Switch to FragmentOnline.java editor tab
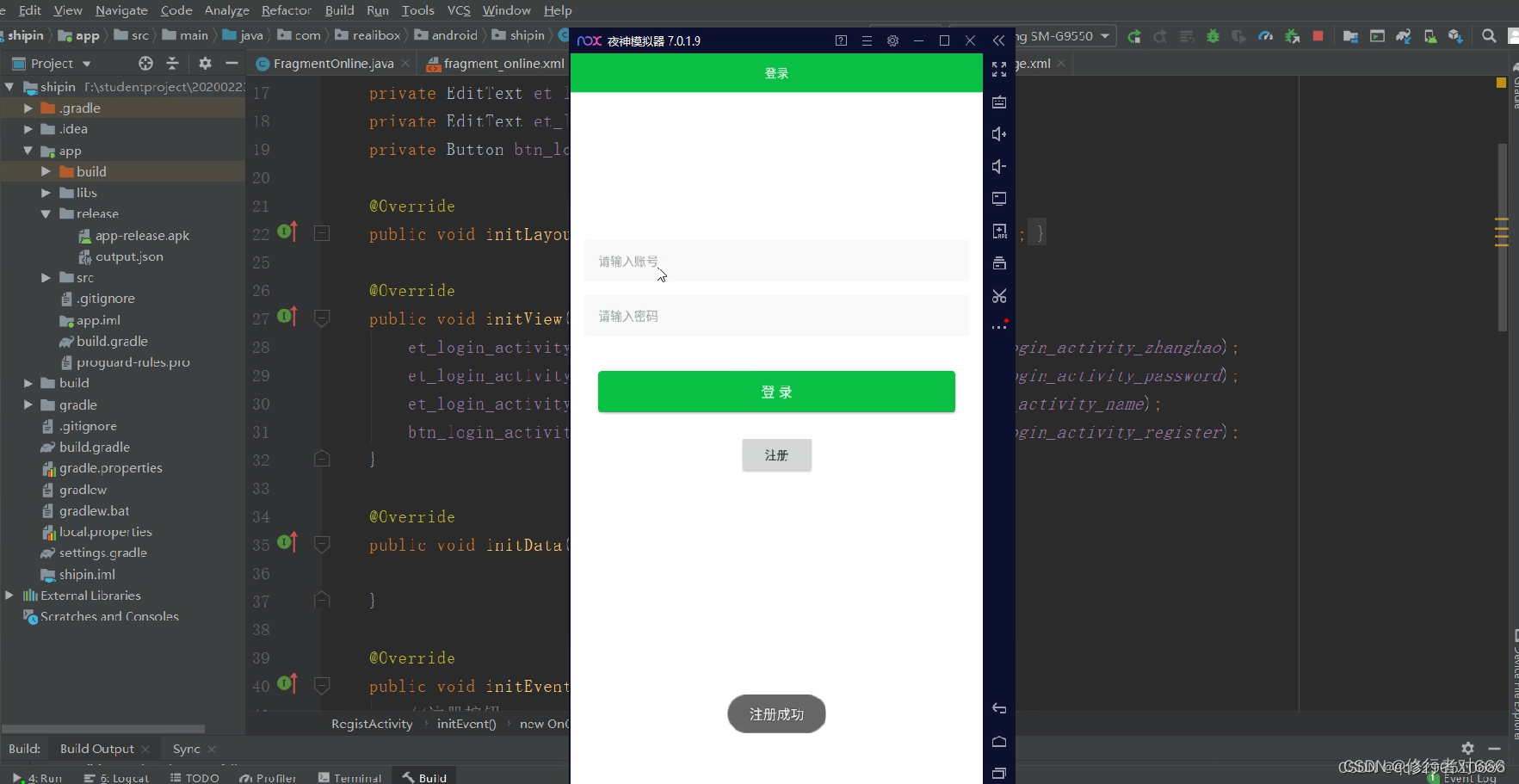This screenshot has width=1519, height=784. (333, 63)
